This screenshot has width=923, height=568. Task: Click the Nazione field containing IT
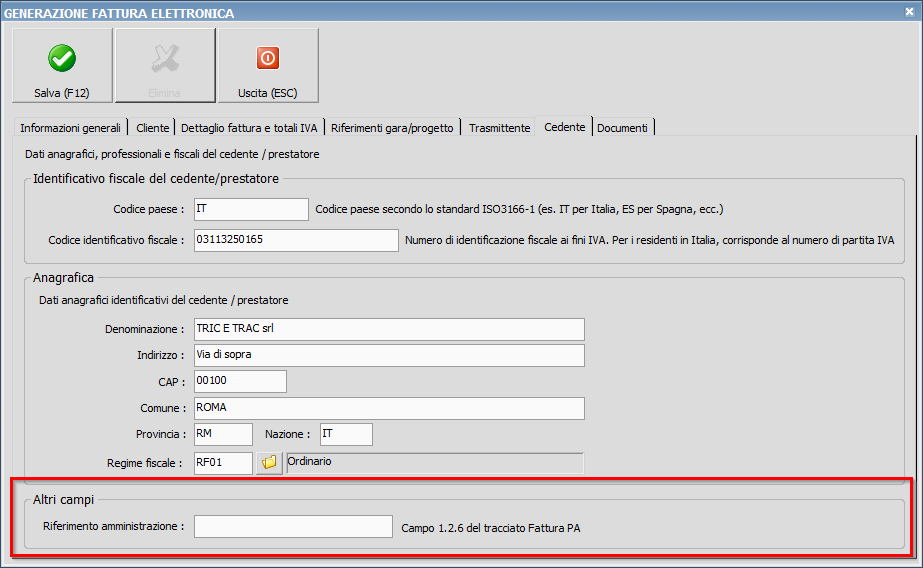[x=346, y=434]
